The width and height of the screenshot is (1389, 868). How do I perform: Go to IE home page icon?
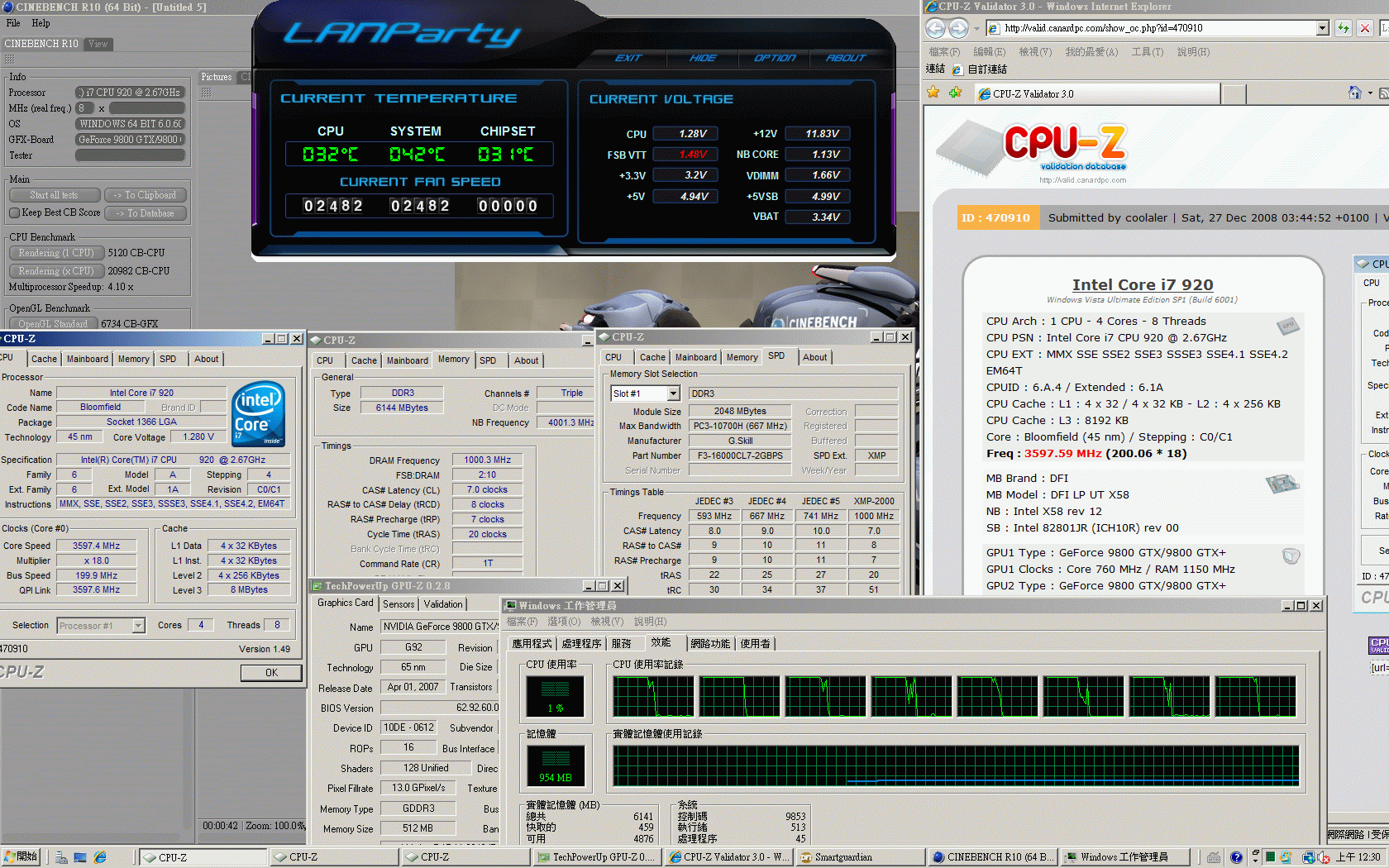click(1354, 93)
